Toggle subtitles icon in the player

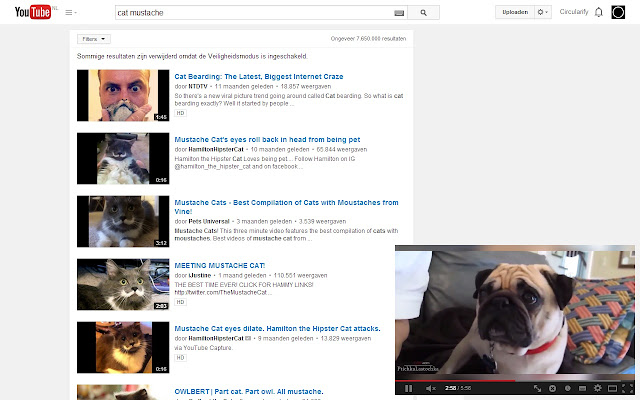coord(582,388)
